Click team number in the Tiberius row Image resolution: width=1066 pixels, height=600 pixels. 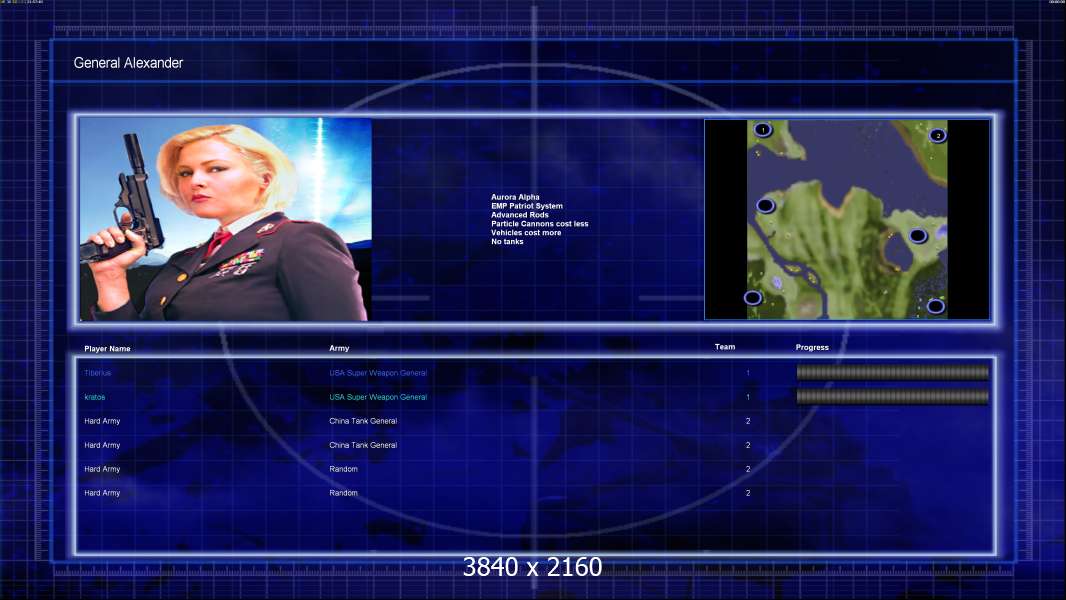(x=748, y=373)
